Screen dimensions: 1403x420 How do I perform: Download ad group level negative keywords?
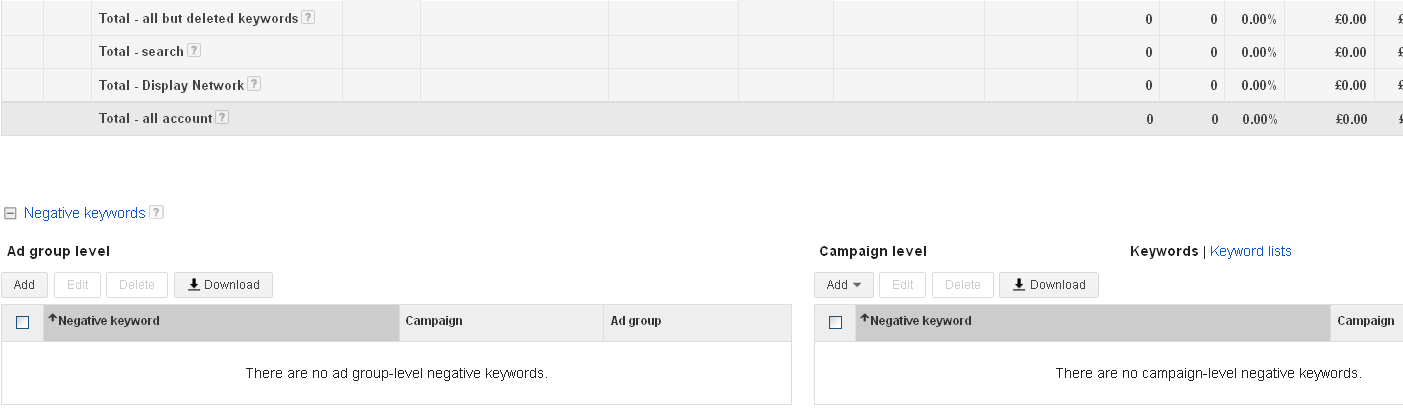tap(223, 285)
